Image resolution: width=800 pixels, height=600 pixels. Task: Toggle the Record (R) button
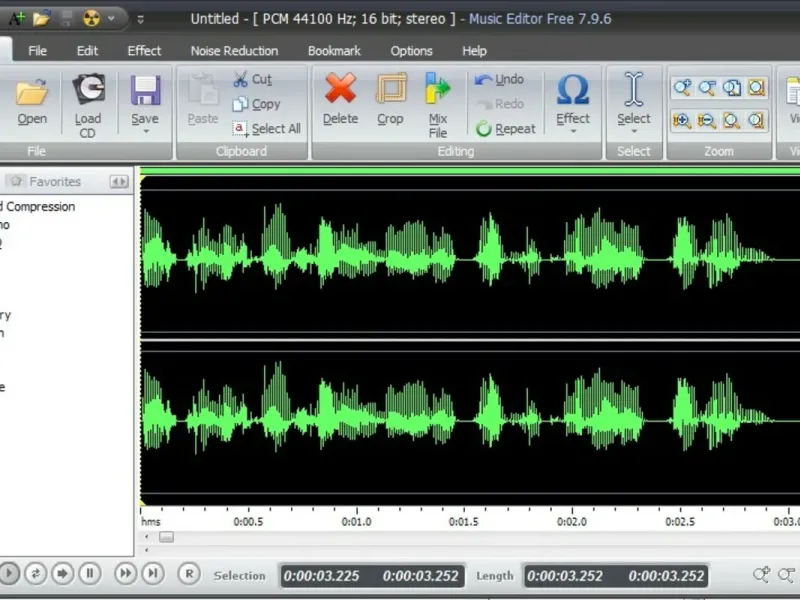tap(188, 573)
